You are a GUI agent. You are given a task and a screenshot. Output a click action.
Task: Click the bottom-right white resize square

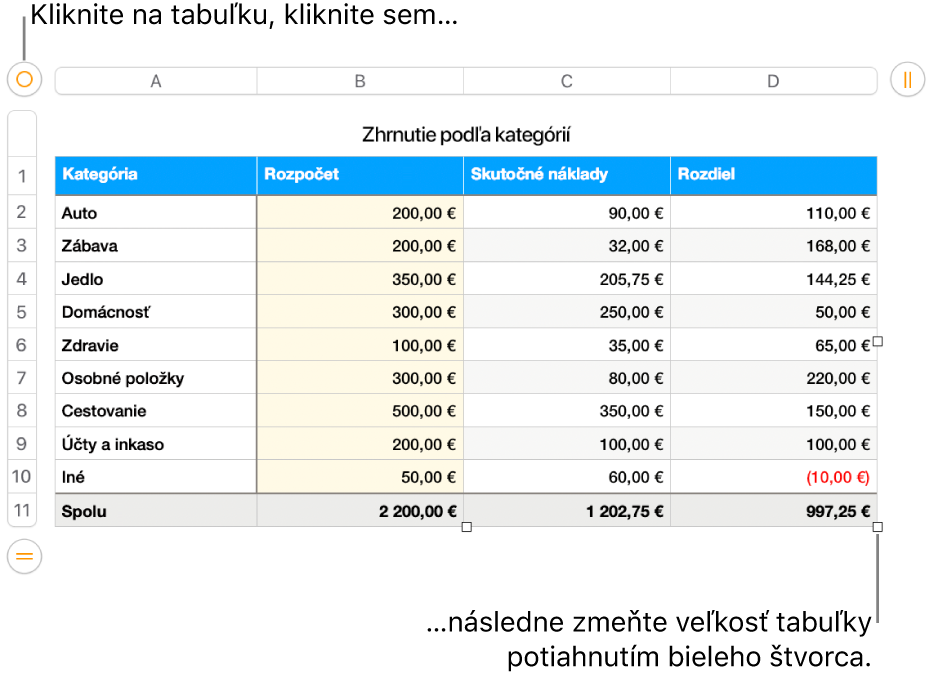tap(878, 527)
